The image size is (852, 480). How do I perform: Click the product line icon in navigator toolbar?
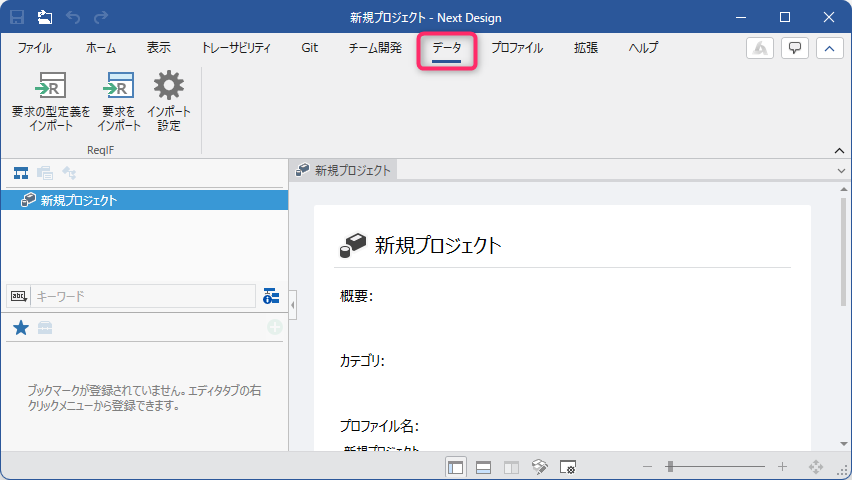tap(69, 173)
